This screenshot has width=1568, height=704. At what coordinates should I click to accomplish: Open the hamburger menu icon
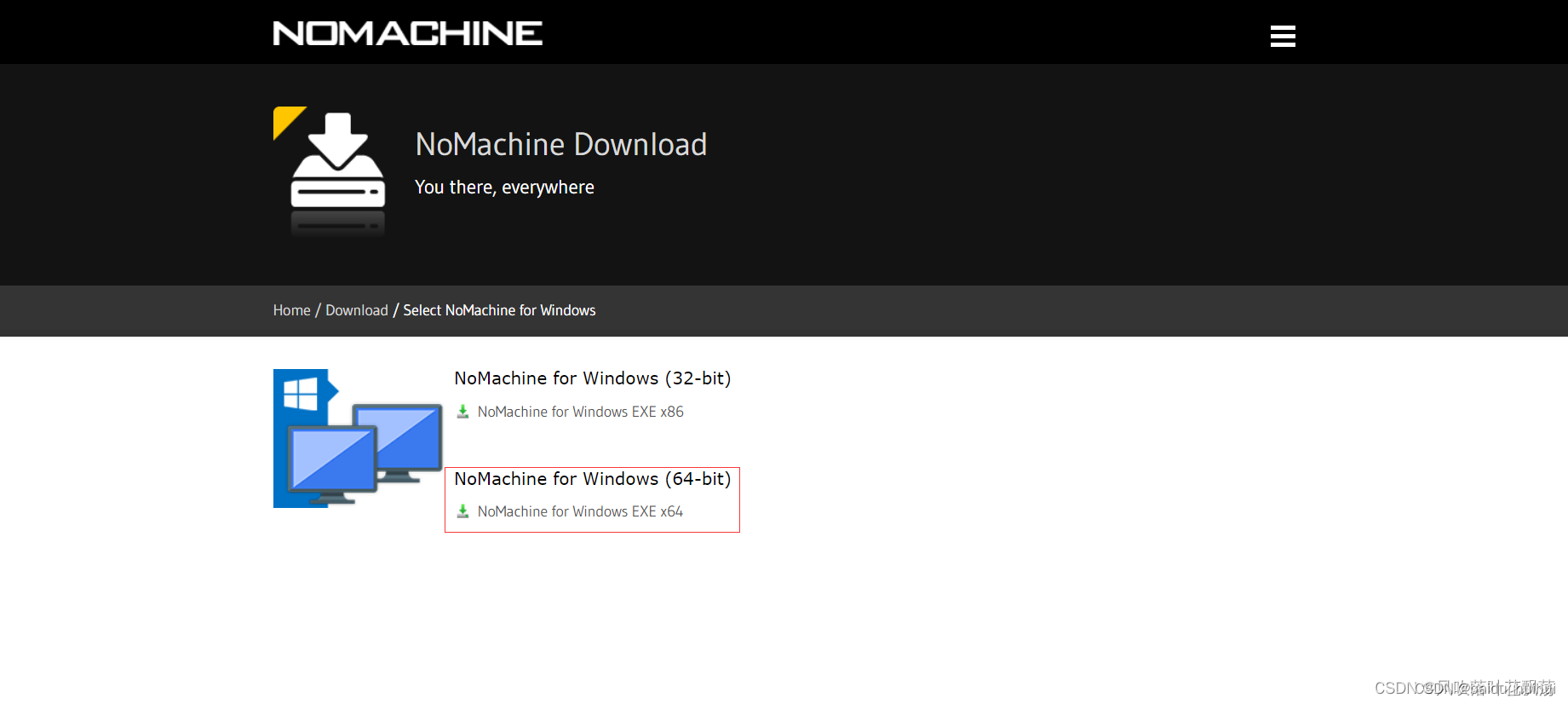(1283, 36)
